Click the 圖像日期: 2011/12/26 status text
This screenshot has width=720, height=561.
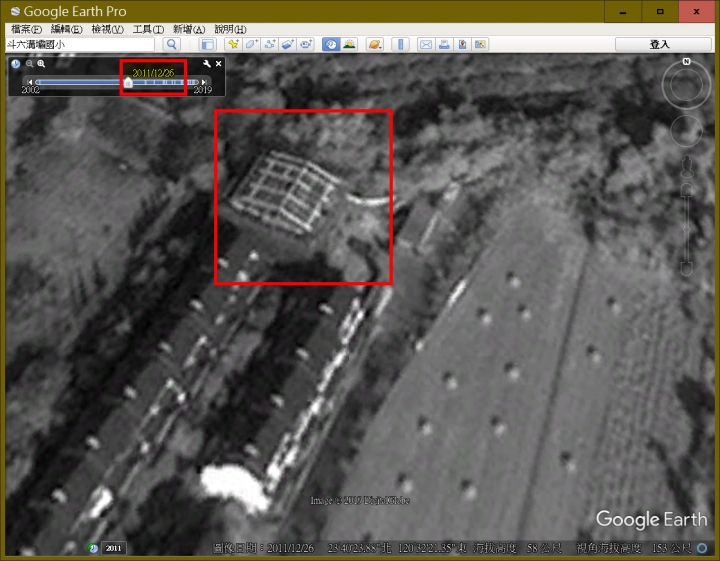[x=264, y=548]
